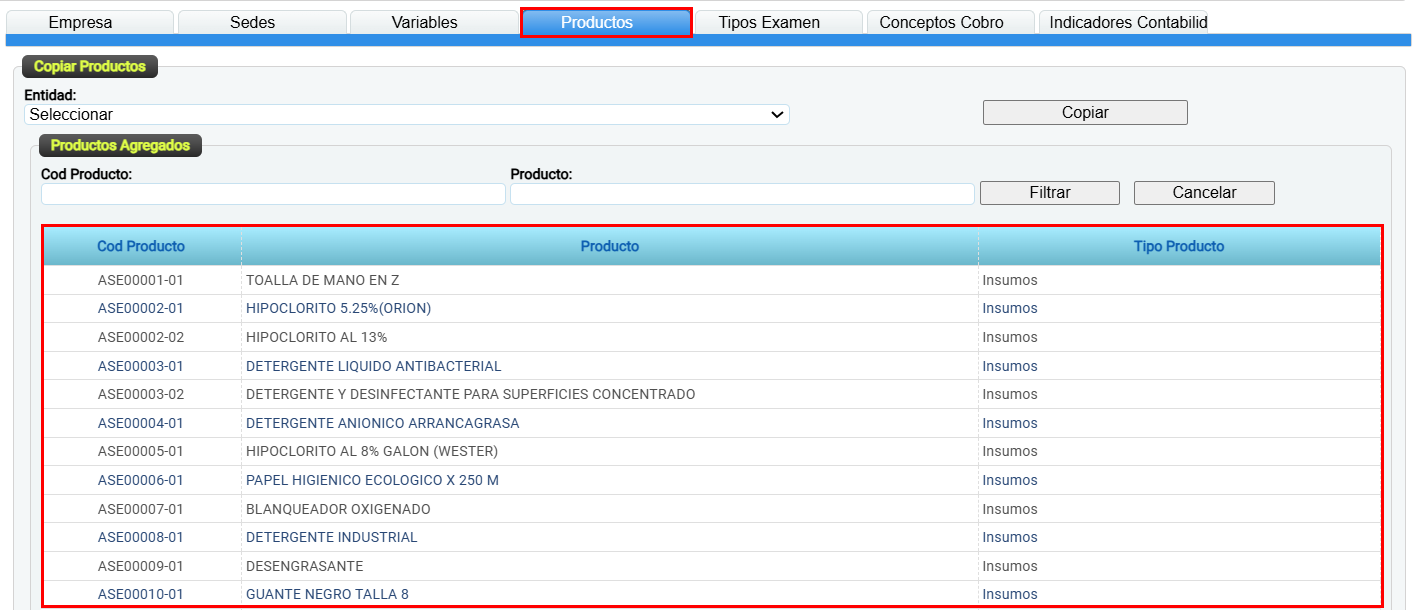Select row TOALLA DE MANO EN Z
This screenshot has height=610, width=1414.
tap(322, 280)
